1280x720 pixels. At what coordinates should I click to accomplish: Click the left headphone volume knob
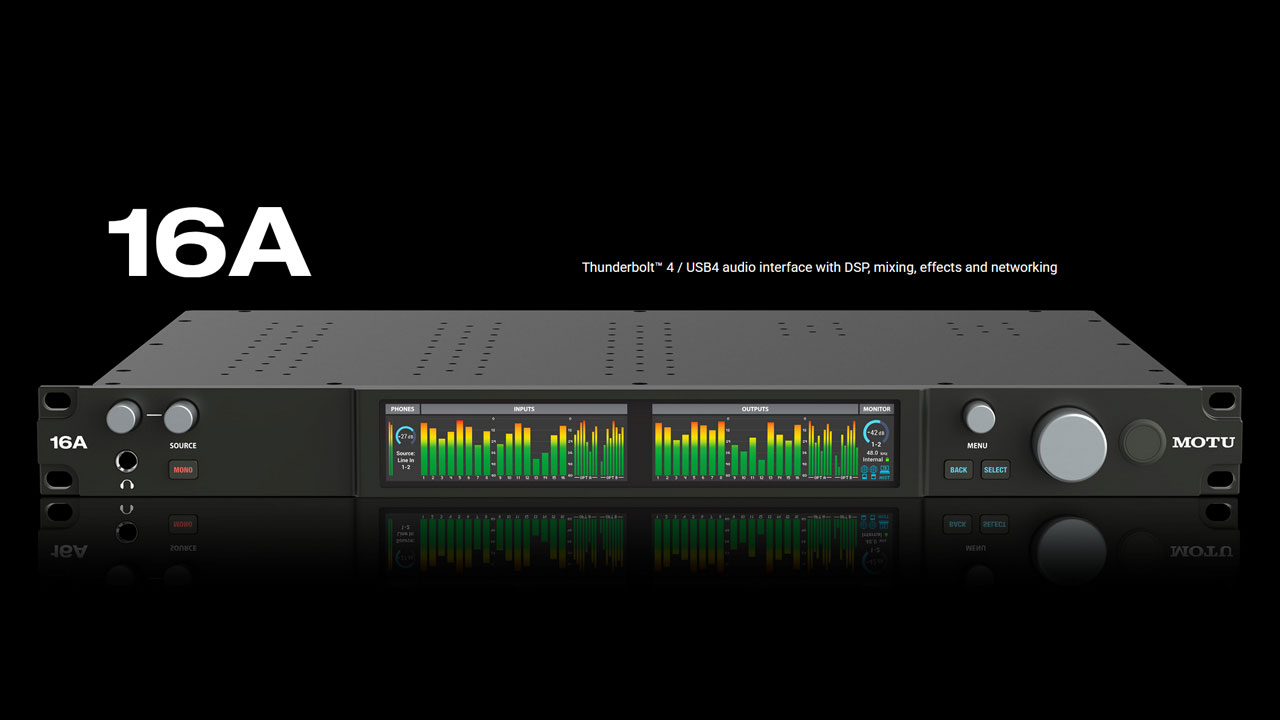click(x=124, y=417)
